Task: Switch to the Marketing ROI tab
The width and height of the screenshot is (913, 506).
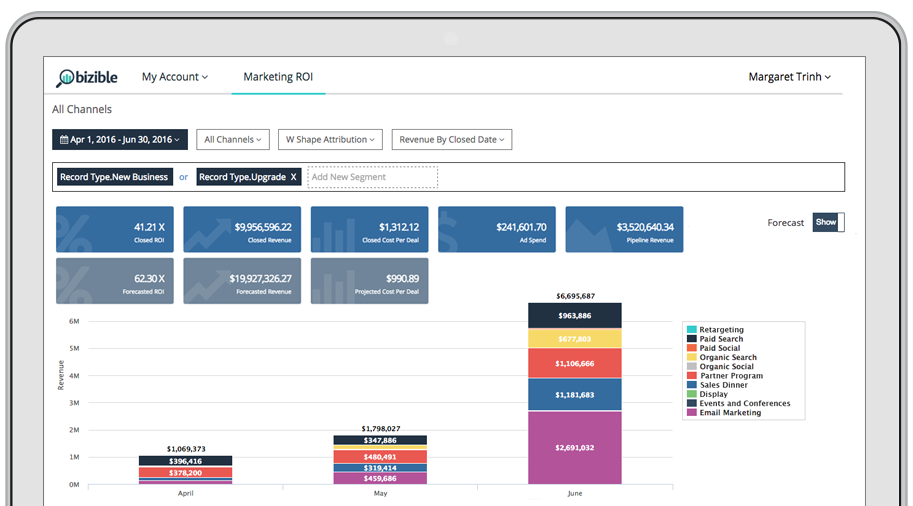Action: 278,77
